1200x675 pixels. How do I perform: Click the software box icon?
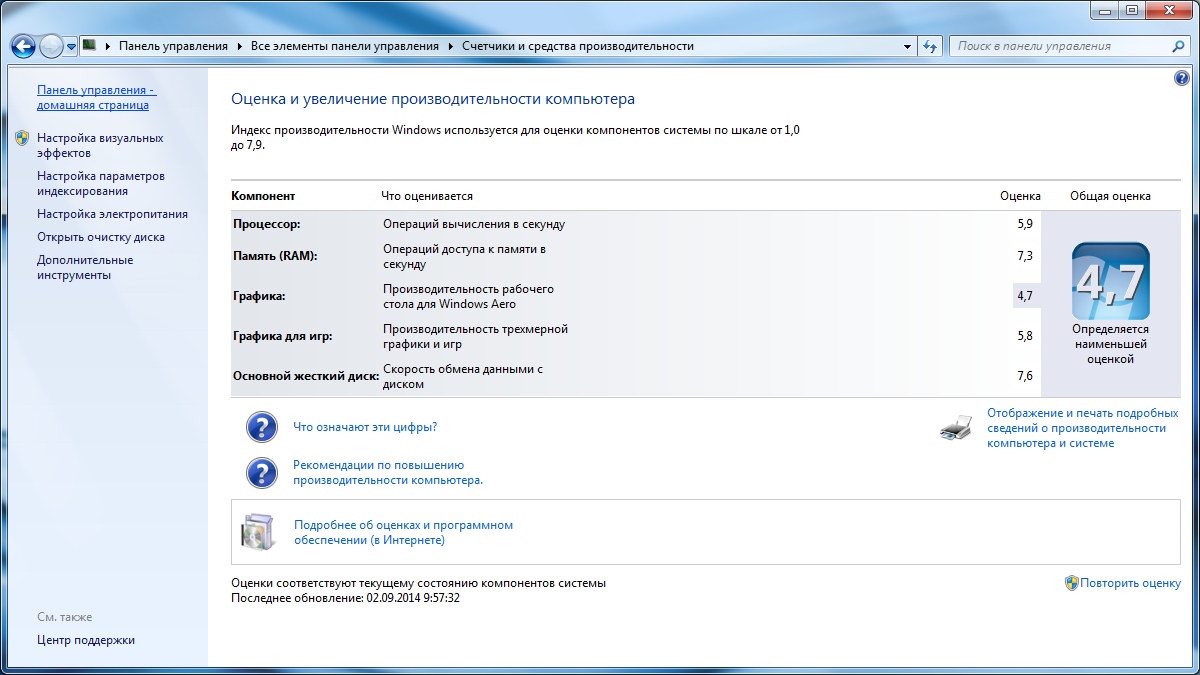click(x=256, y=531)
